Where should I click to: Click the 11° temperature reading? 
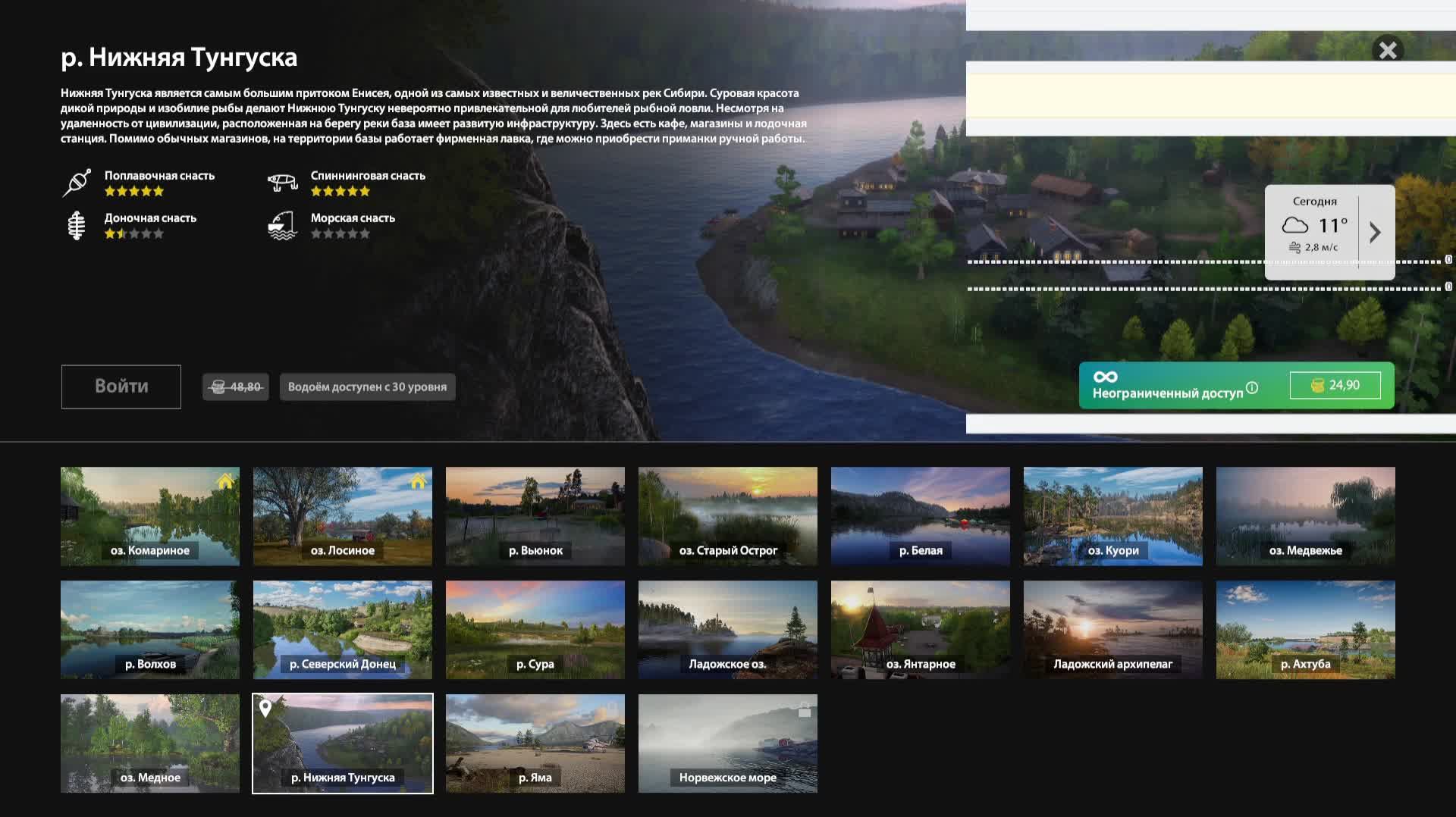[1333, 225]
